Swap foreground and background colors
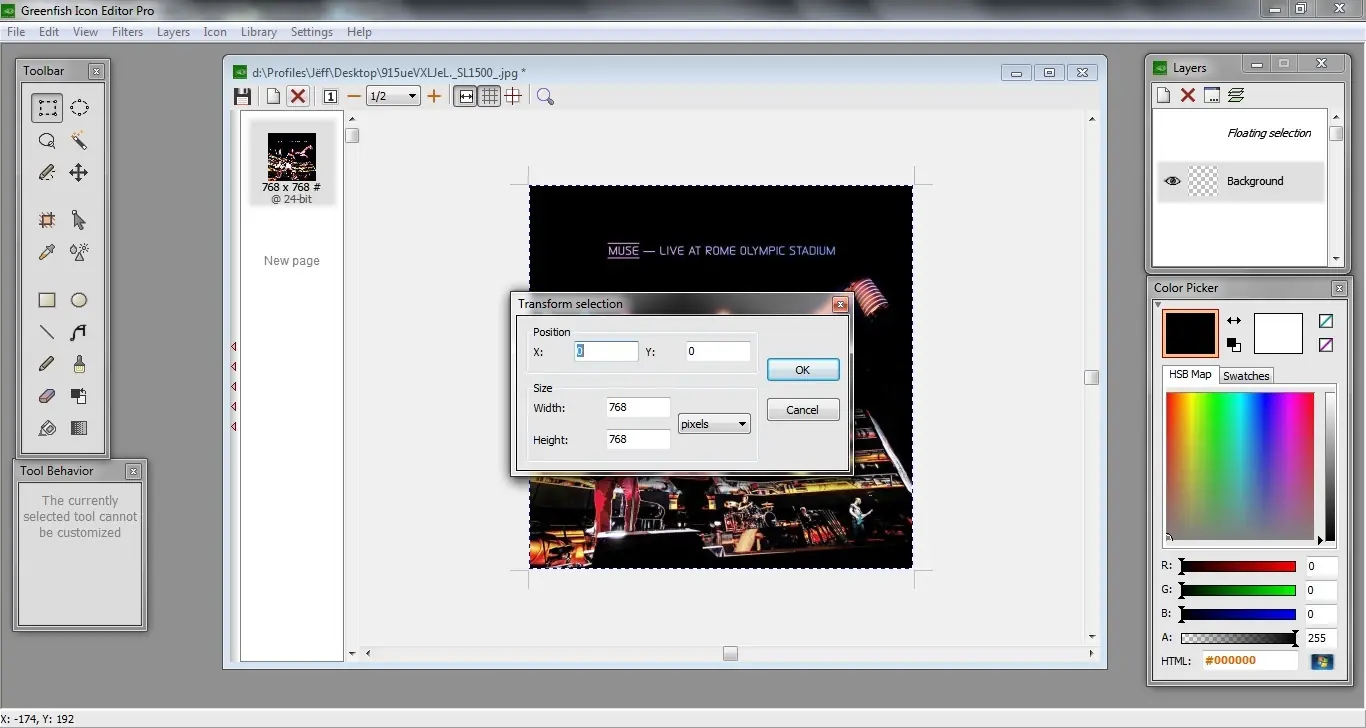Screen dimensions: 1366x728 [1234, 321]
